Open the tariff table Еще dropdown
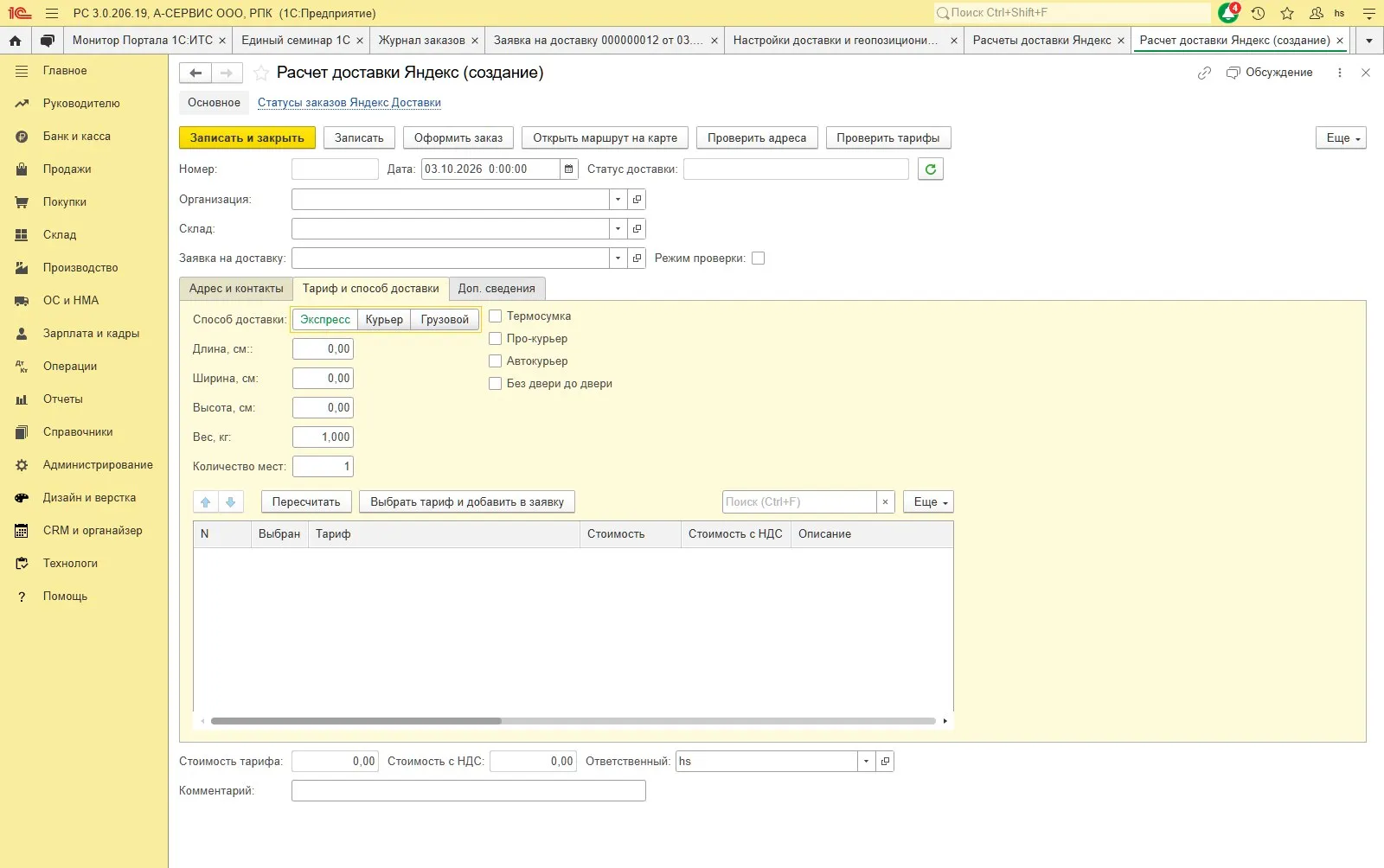Viewport: 1384px width, 868px height. click(x=929, y=502)
